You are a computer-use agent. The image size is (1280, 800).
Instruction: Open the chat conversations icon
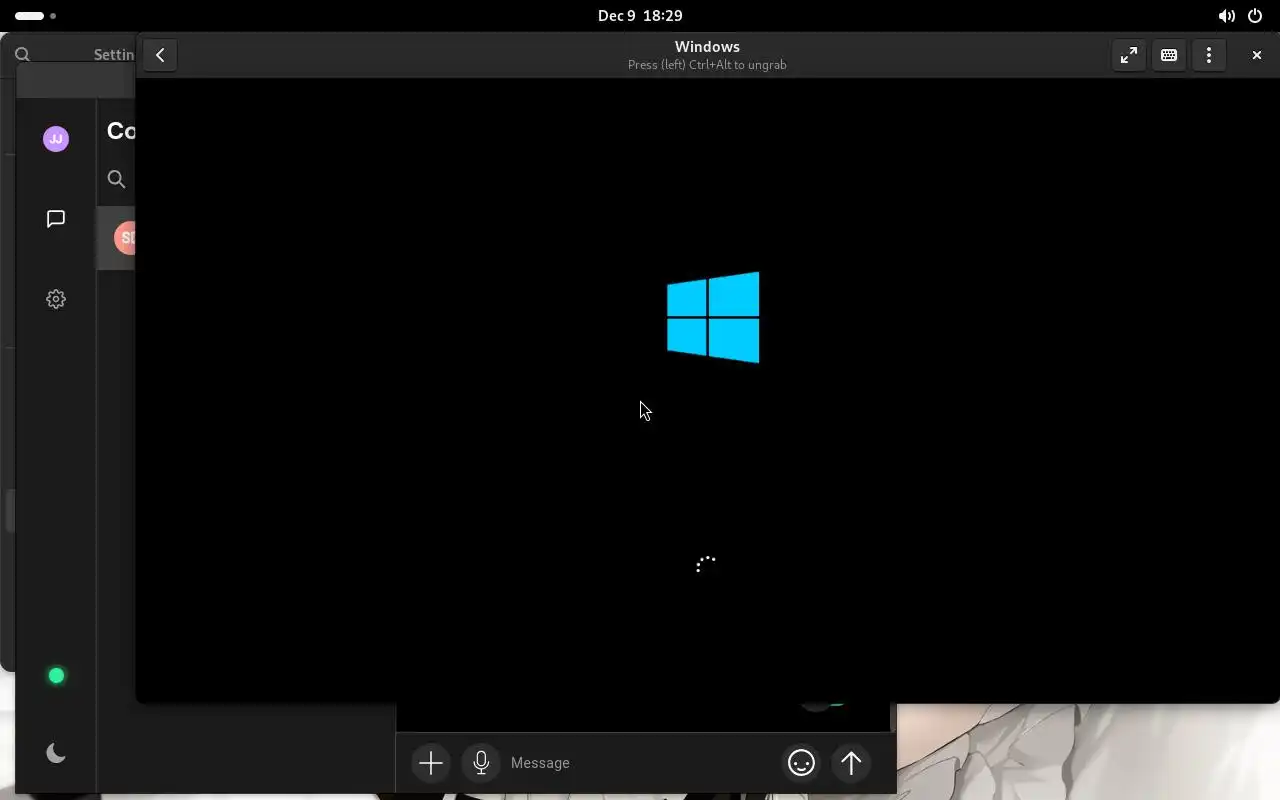pos(56,219)
